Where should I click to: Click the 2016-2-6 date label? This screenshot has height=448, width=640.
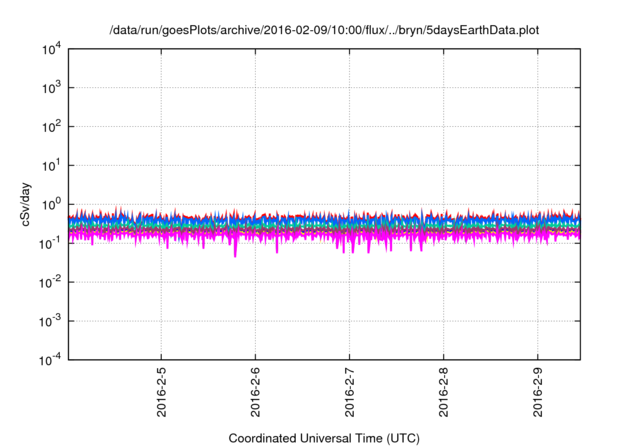[256, 392]
